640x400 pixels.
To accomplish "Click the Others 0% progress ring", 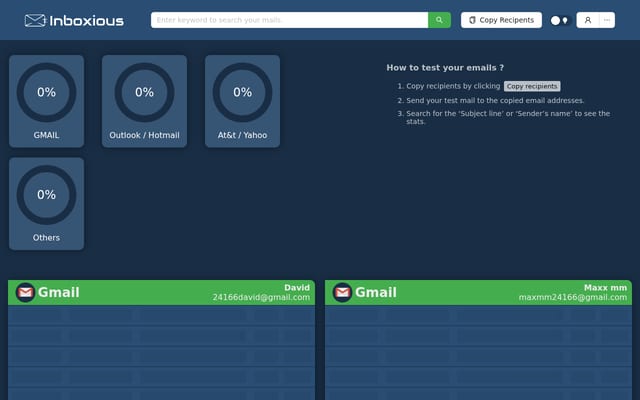I will 47,195.
